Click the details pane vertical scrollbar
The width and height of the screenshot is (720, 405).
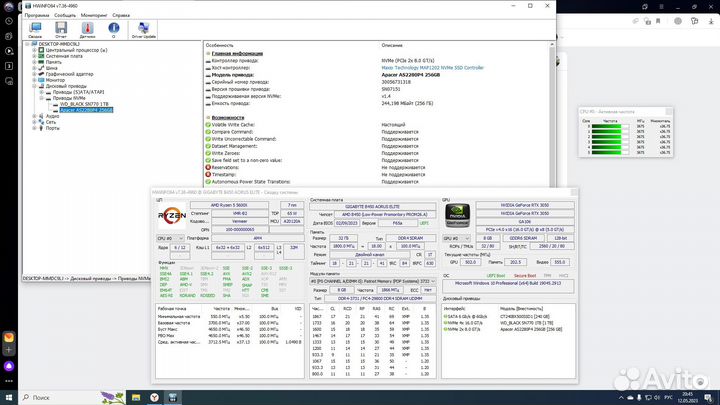(552, 115)
